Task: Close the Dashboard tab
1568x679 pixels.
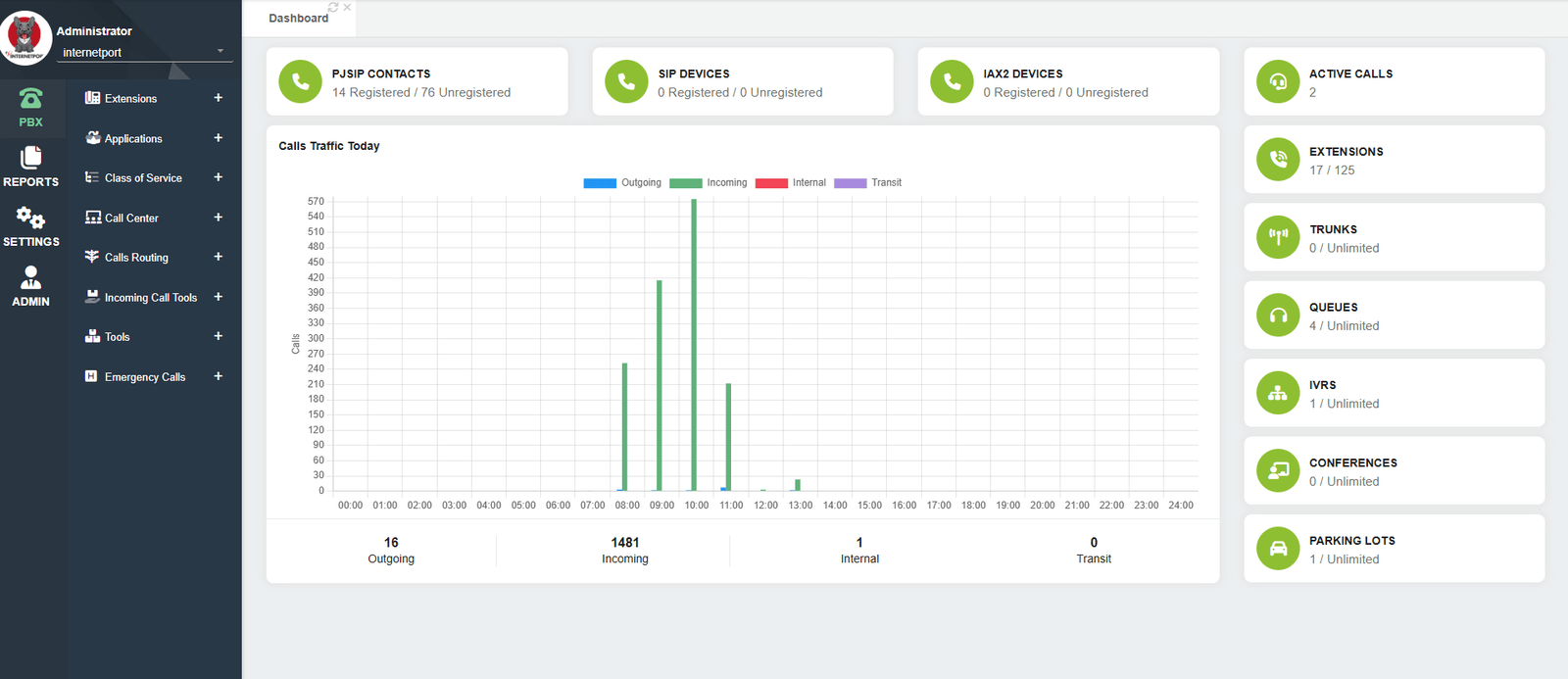Action: pos(347,7)
